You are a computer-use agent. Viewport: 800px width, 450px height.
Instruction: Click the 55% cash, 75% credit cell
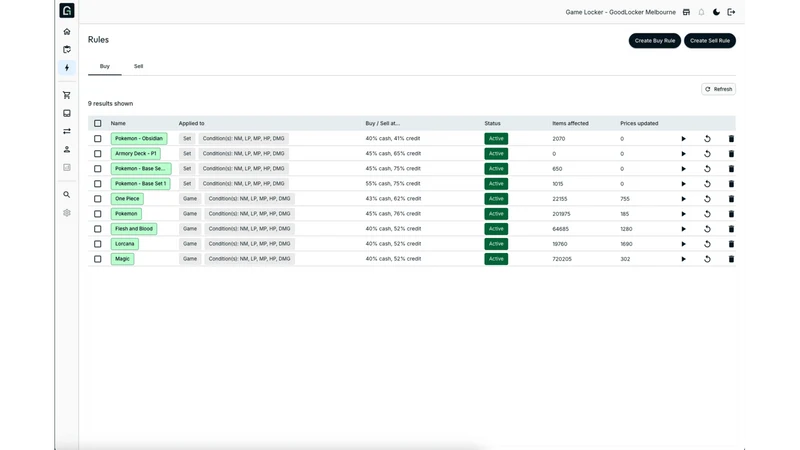393,184
